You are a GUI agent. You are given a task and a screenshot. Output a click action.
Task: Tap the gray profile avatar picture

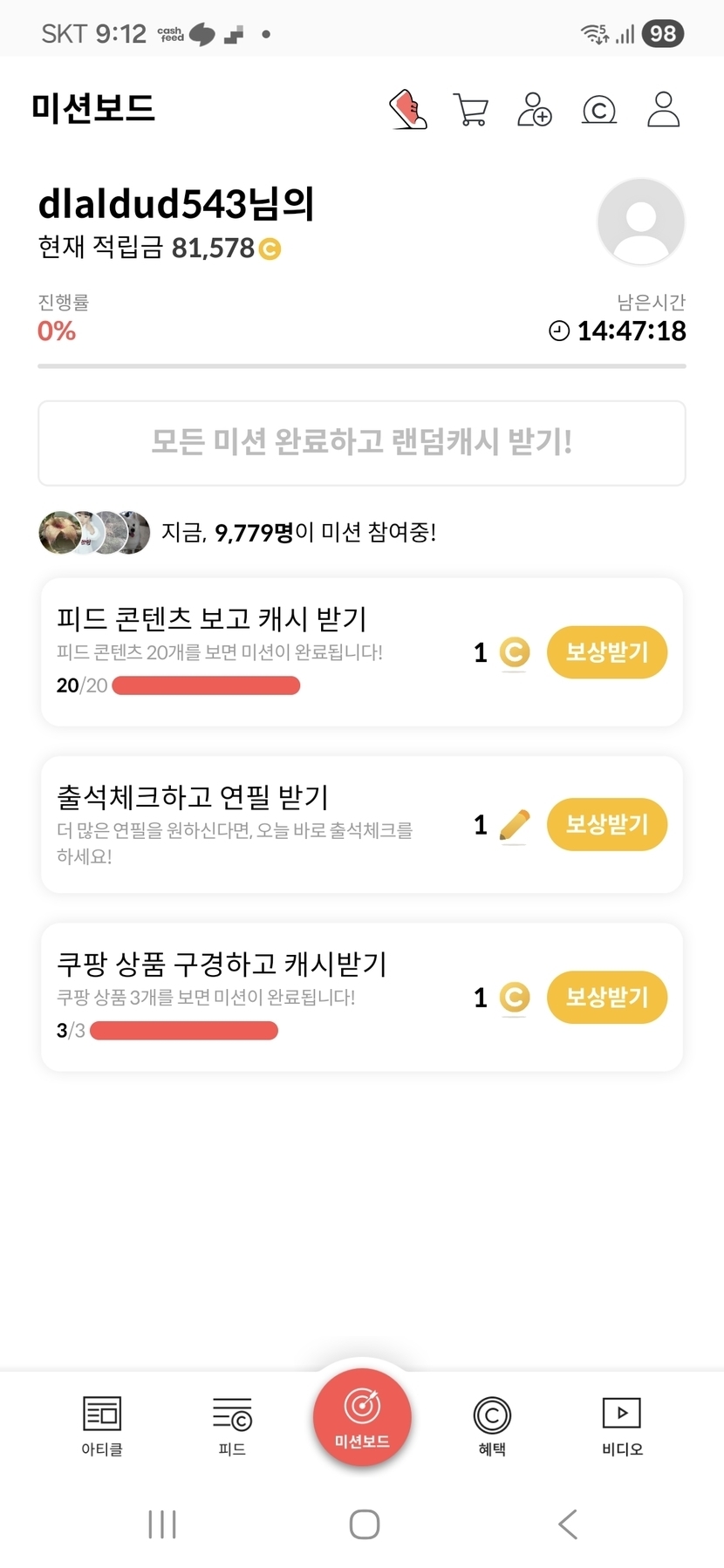click(640, 222)
